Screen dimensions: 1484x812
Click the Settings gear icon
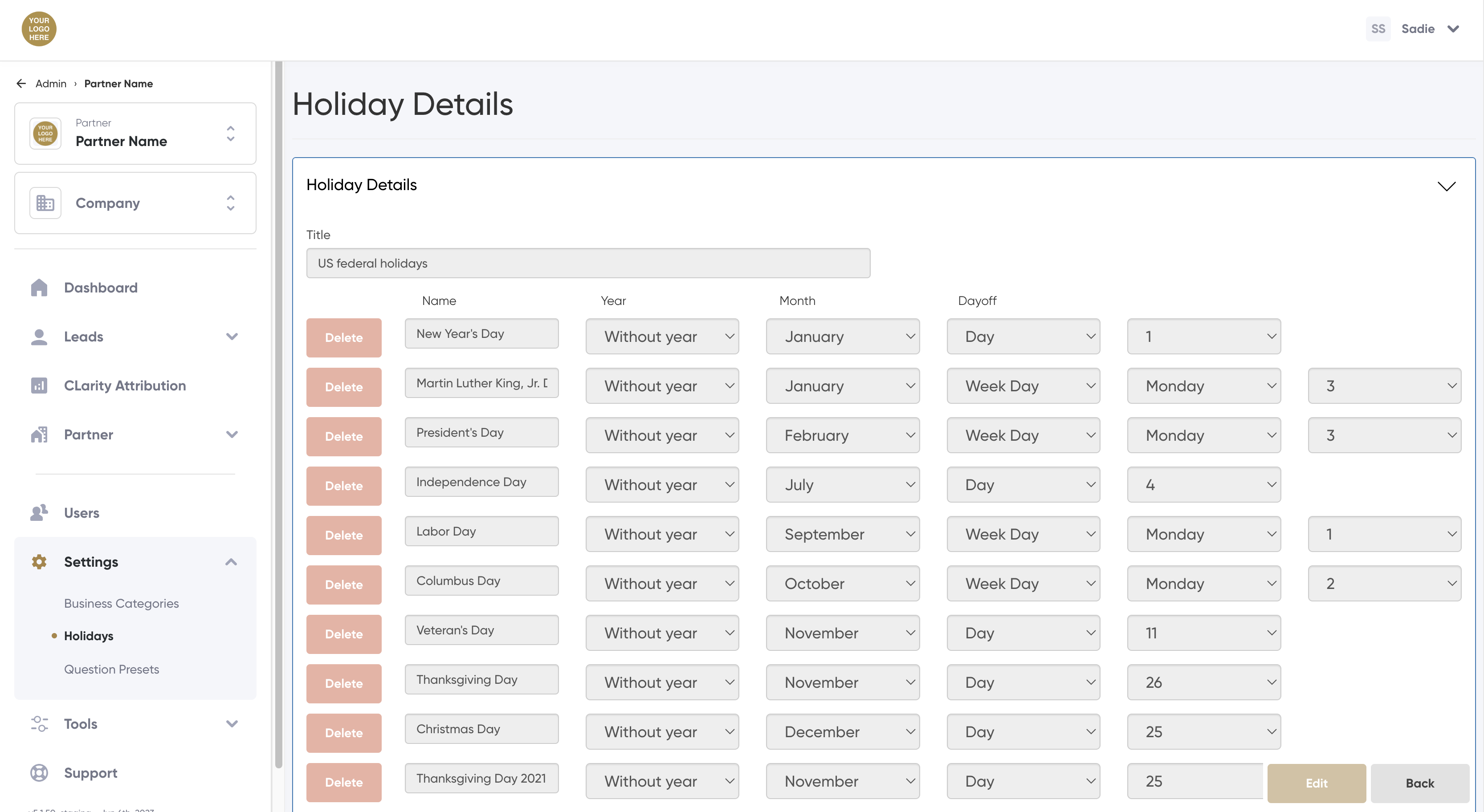39,561
